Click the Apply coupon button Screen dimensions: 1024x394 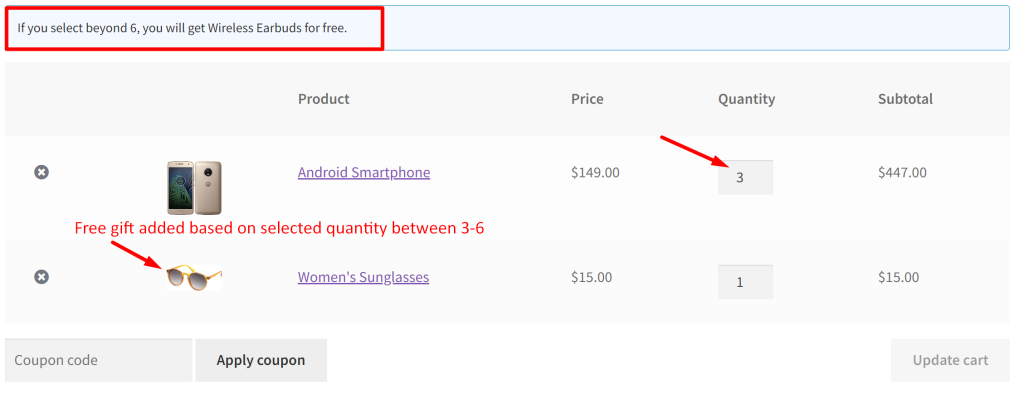[261, 360]
